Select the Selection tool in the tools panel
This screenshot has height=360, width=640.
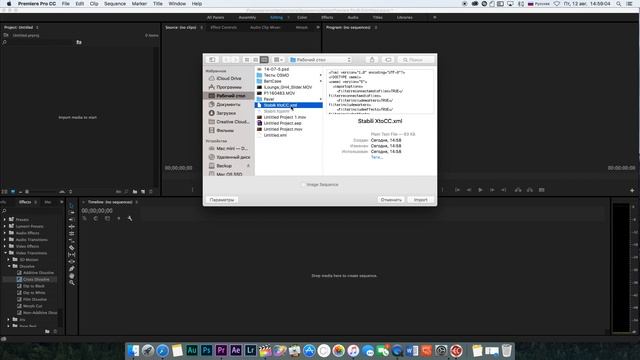(71, 205)
